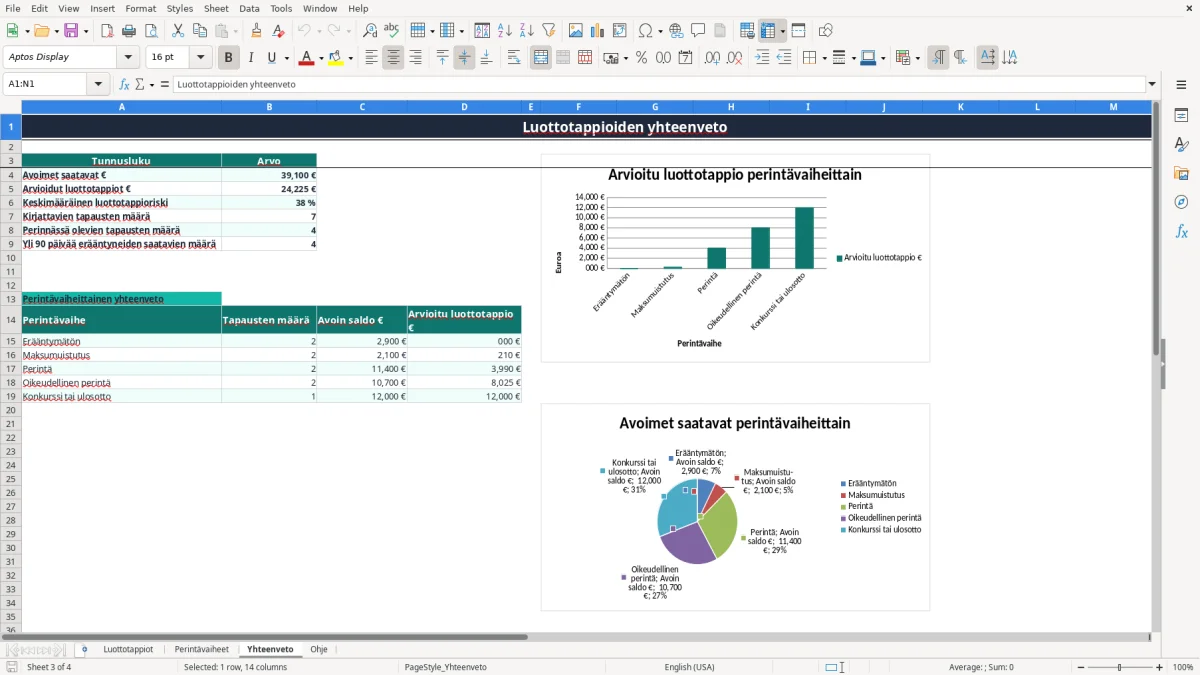Viewport: 1200px width, 675px height.
Task: Increase the indent
Action: (x=762, y=58)
